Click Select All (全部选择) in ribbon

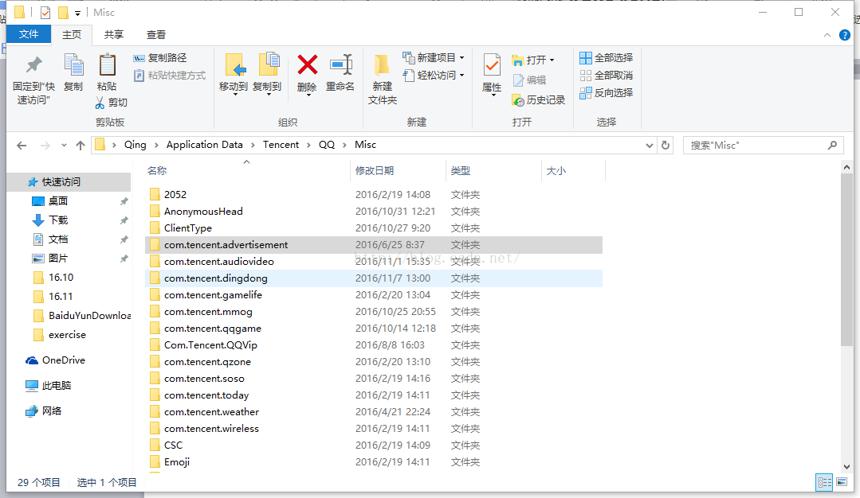(x=606, y=58)
